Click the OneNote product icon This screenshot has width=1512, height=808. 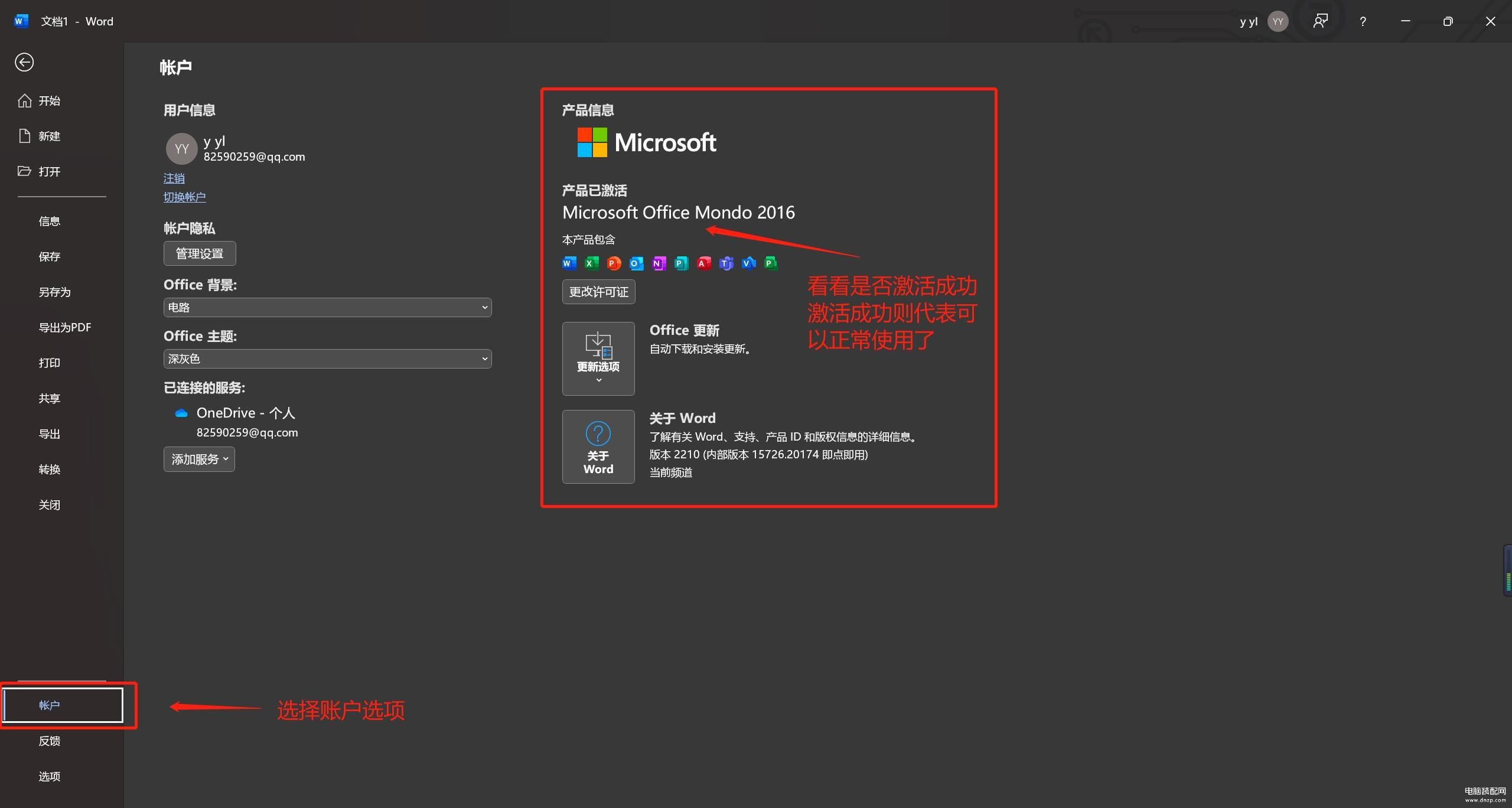[659, 263]
